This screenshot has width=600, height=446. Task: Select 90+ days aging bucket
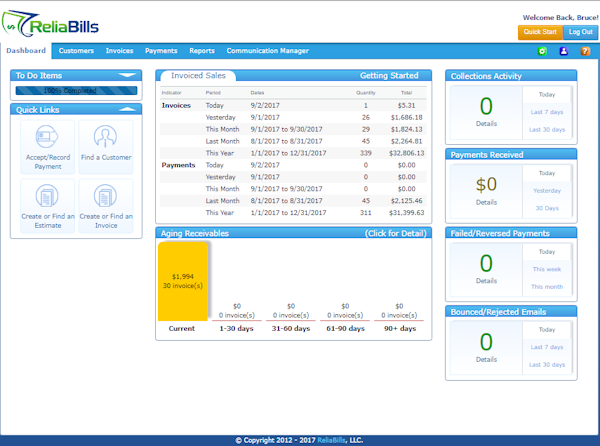pos(400,329)
